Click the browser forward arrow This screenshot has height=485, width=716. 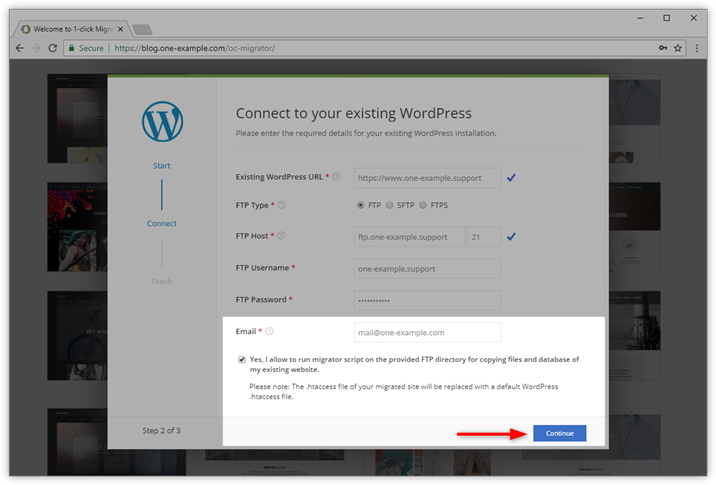[x=36, y=48]
